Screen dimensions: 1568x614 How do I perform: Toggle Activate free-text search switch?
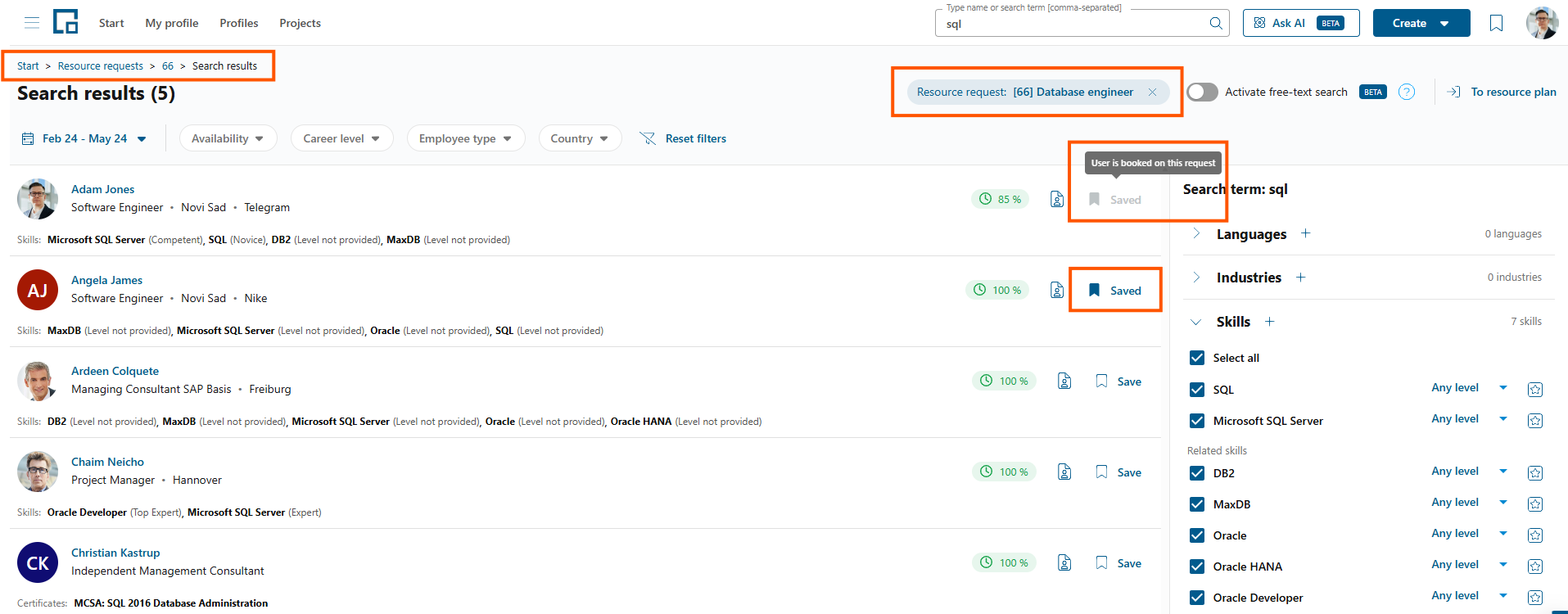[x=1202, y=92]
